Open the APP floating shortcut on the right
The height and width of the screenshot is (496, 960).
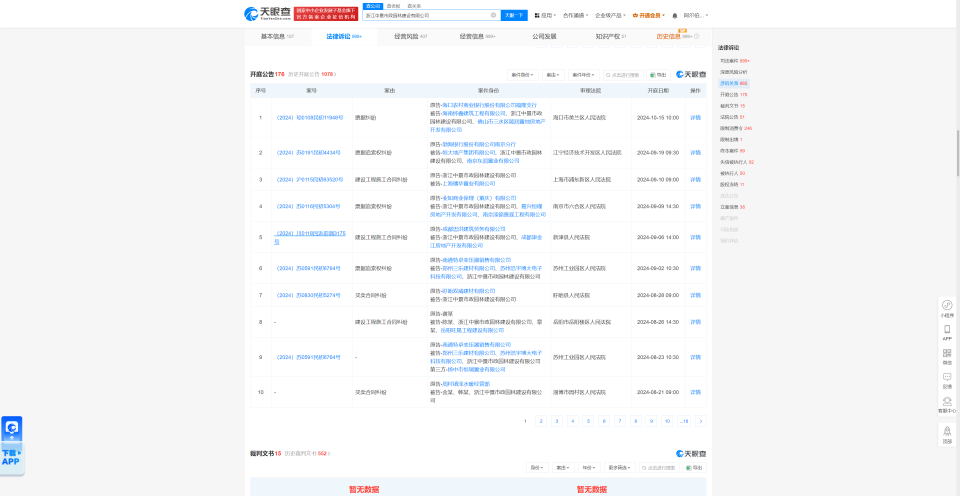tap(947, 333)
